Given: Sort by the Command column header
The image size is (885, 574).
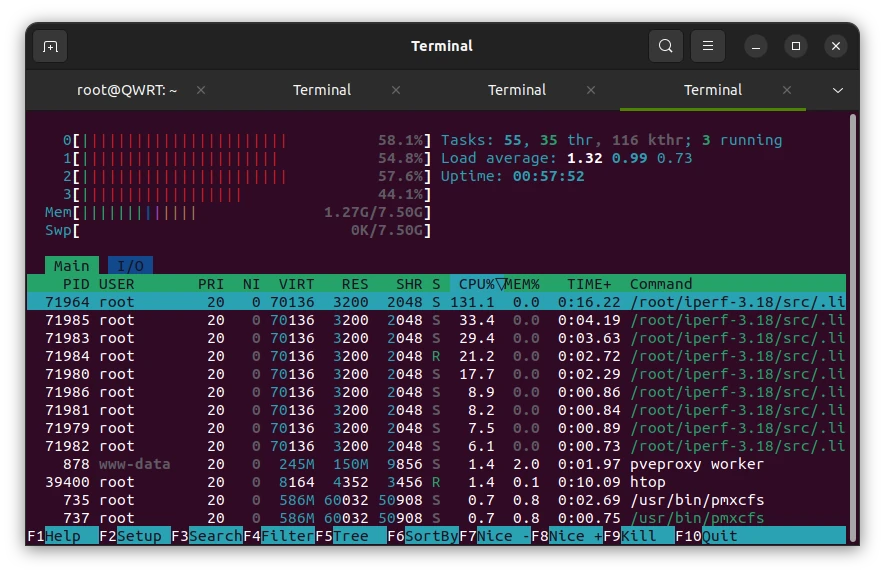Looking at the screenshot, I should tap(661, 284).
